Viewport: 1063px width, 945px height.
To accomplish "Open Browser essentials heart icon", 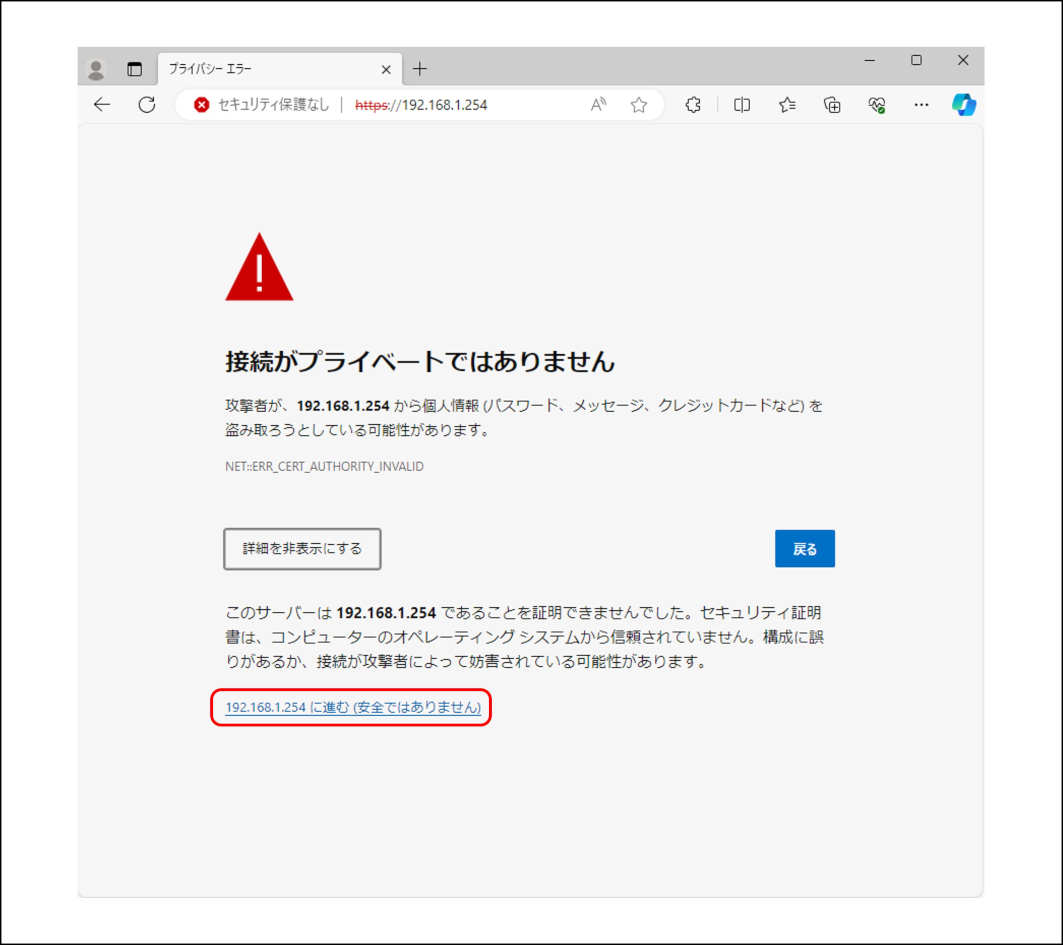I will [877, 104].
